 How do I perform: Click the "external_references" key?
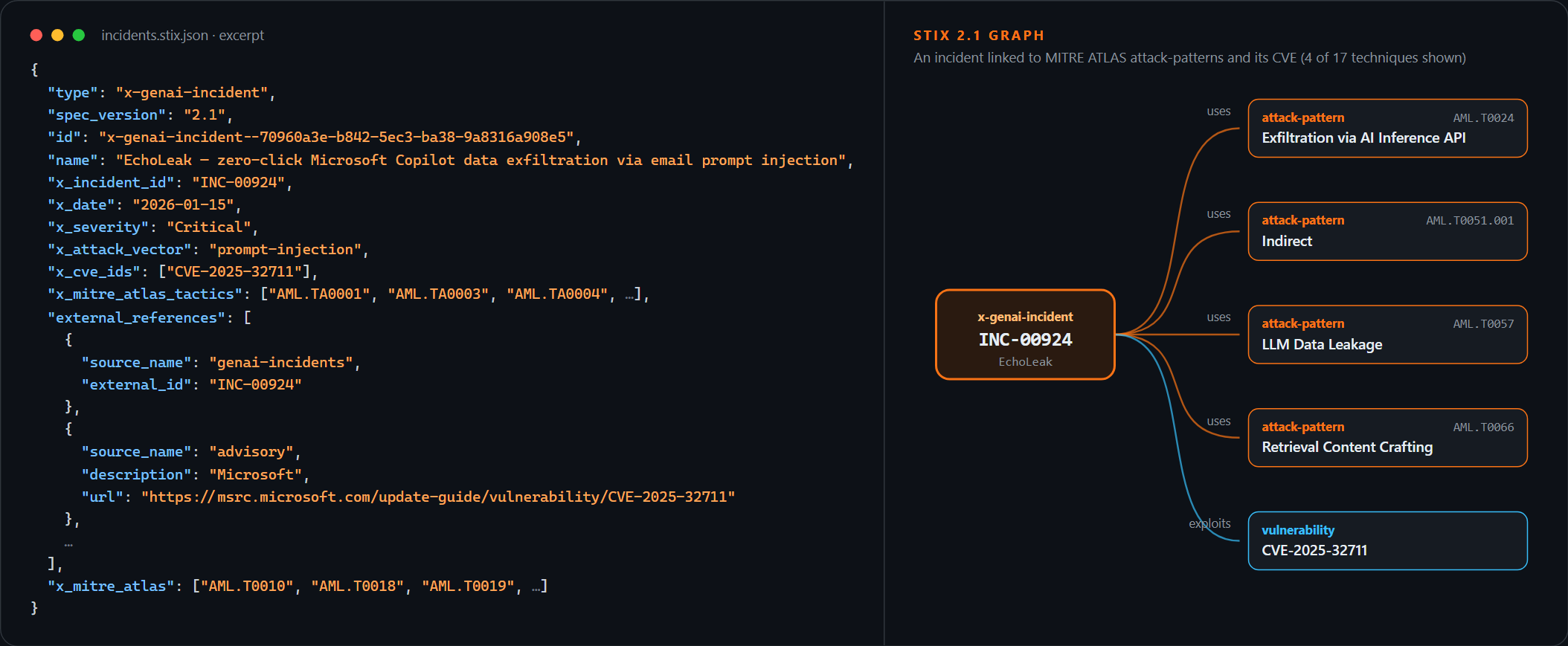point(136,317)
